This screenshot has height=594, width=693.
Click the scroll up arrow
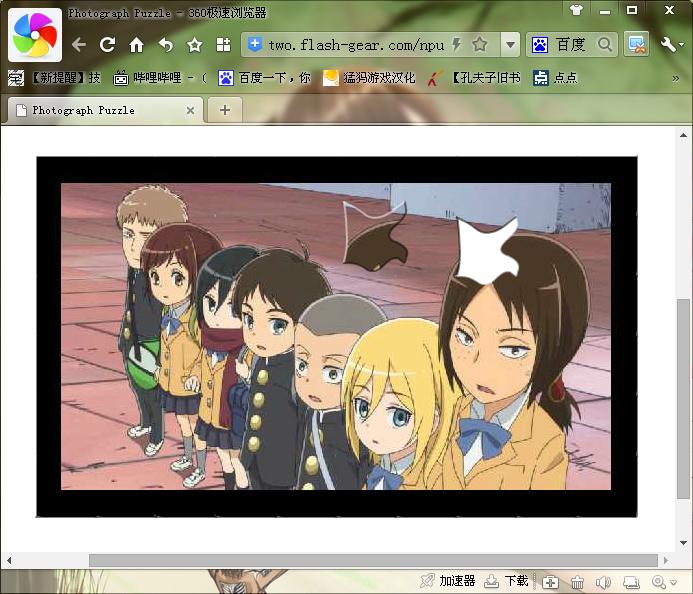point(683,135)
